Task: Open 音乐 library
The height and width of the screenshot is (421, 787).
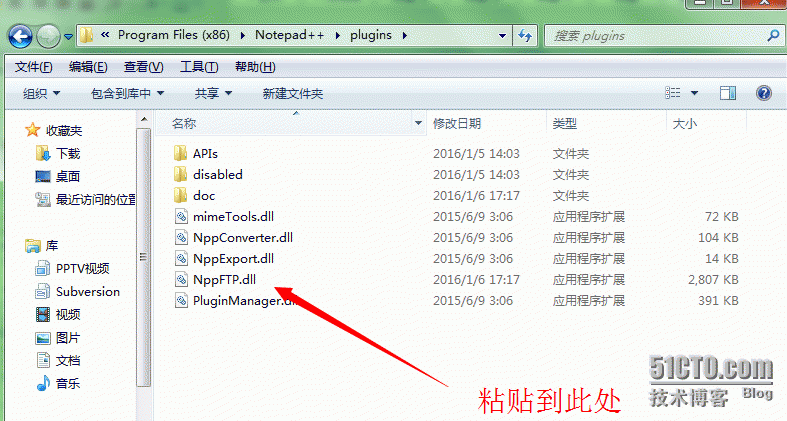Action: (x=68, y=383)
